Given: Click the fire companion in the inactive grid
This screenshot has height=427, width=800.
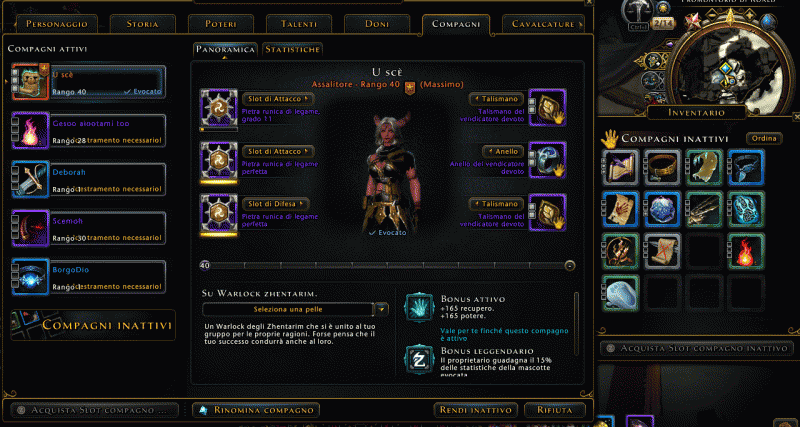Looking at the screenshot, I should (746, 251).
